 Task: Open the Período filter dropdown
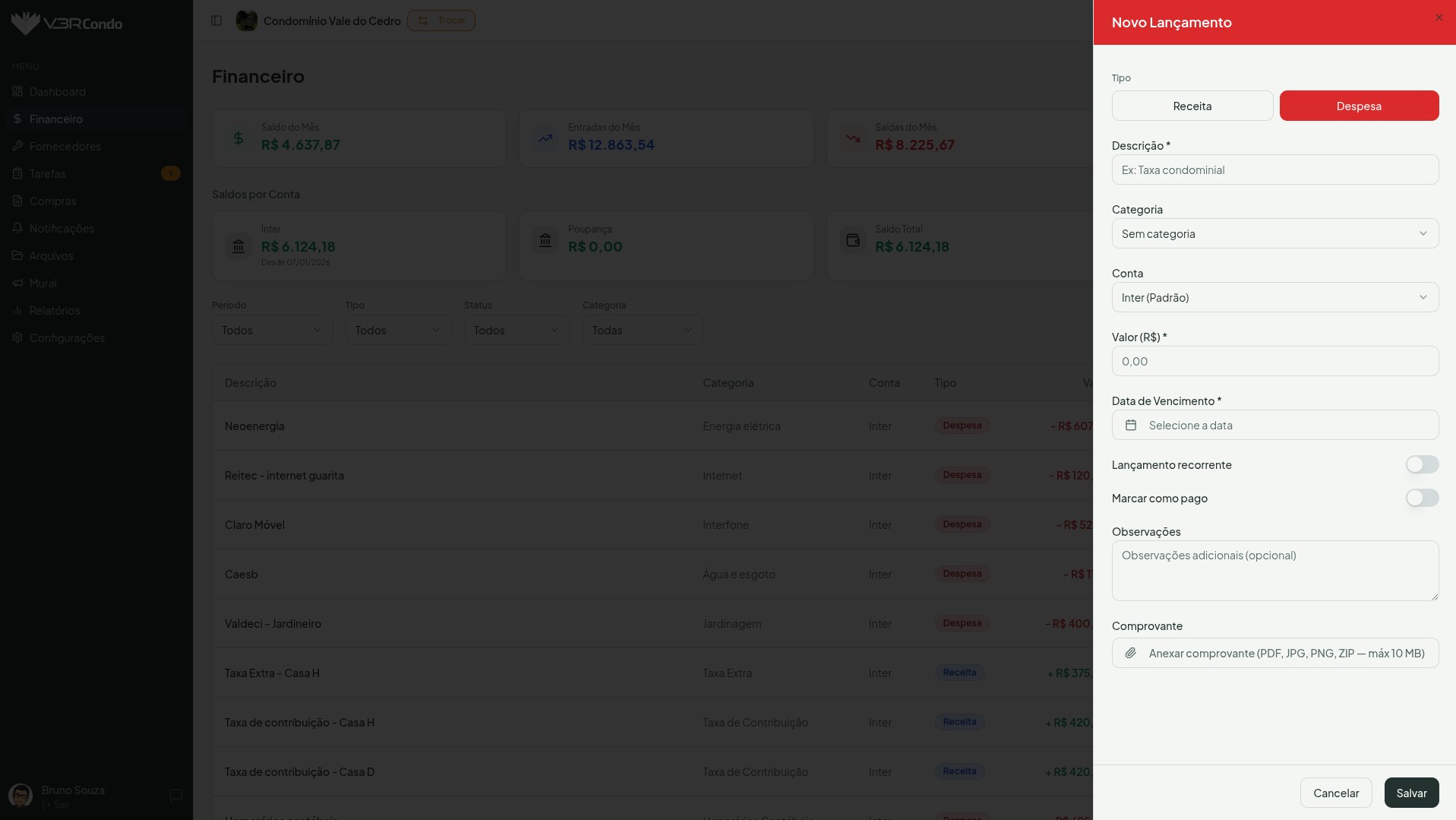coord(271,330)
